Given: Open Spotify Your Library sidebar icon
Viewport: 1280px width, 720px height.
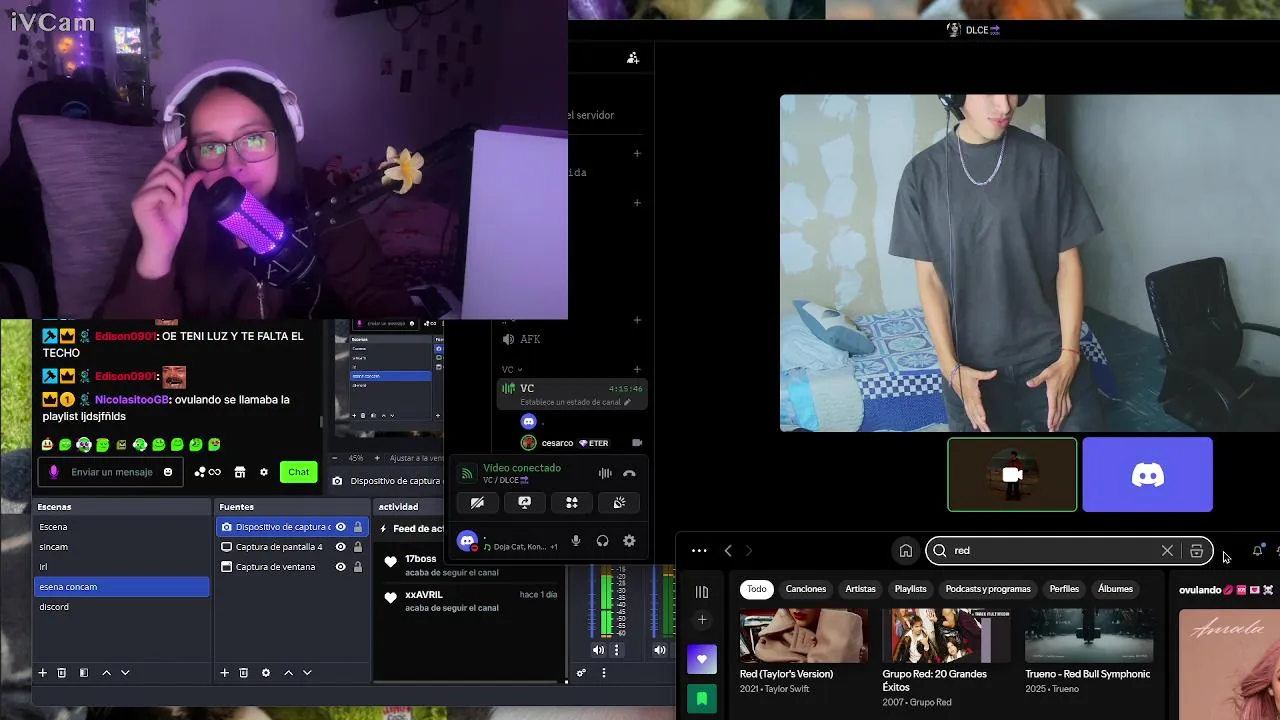Looking at the screenshot, I should pyautogui.click(x=702, y=592).
